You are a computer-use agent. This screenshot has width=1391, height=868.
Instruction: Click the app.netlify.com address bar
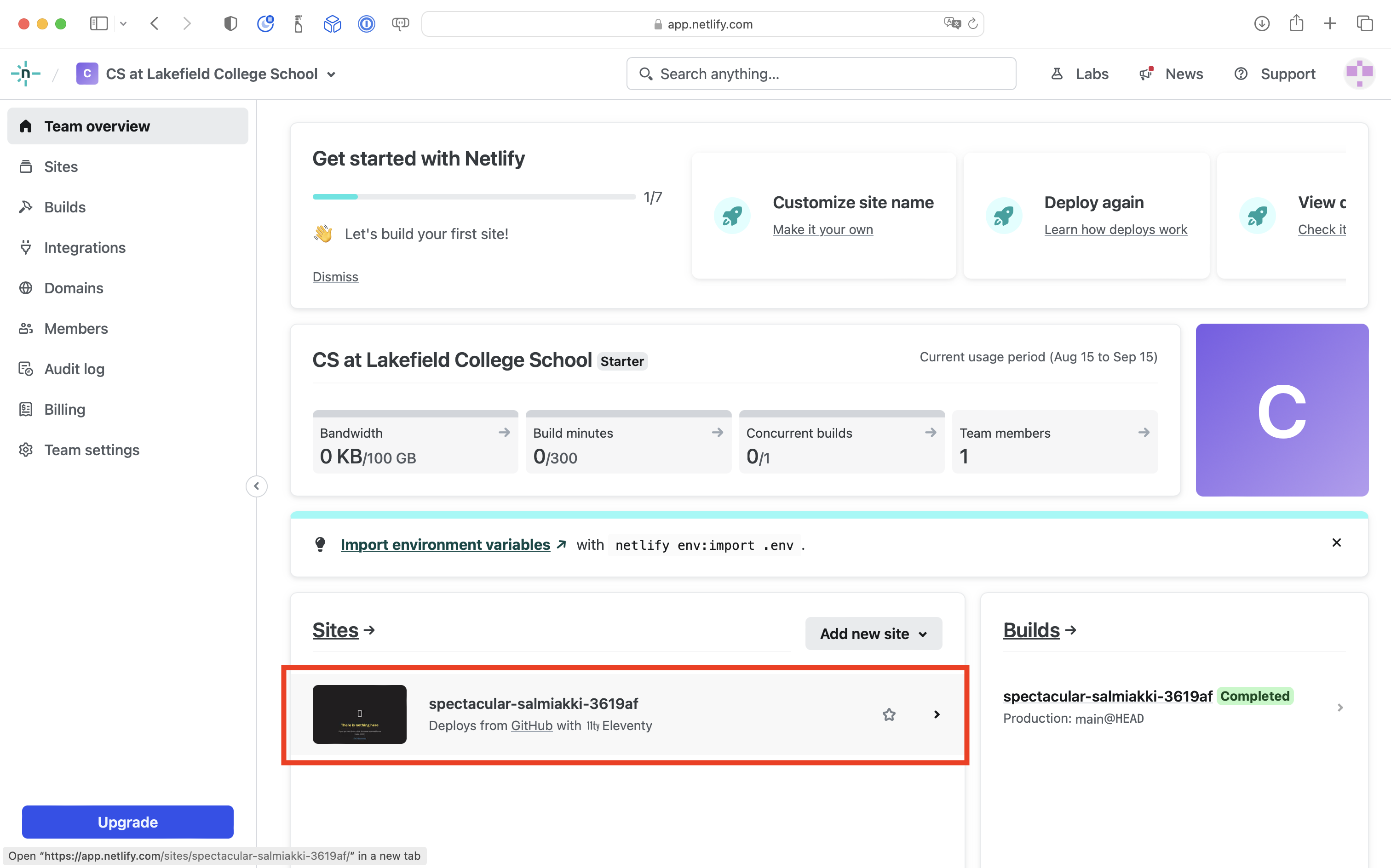tap(702, 23)
